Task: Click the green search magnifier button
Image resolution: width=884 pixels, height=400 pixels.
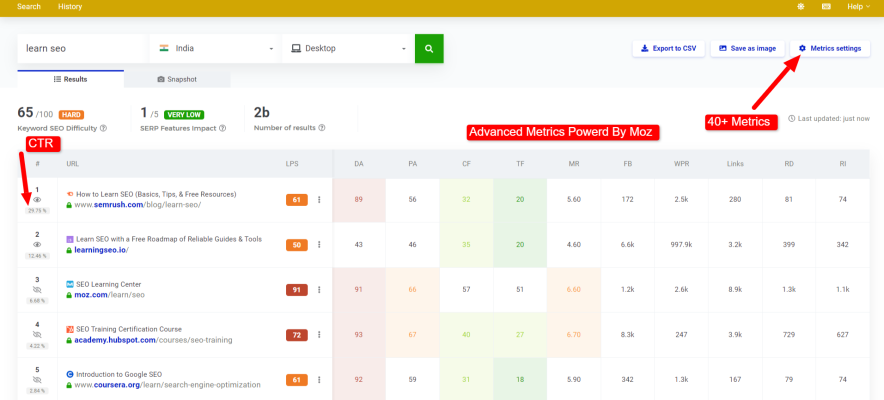Action: tap(429, 48)
